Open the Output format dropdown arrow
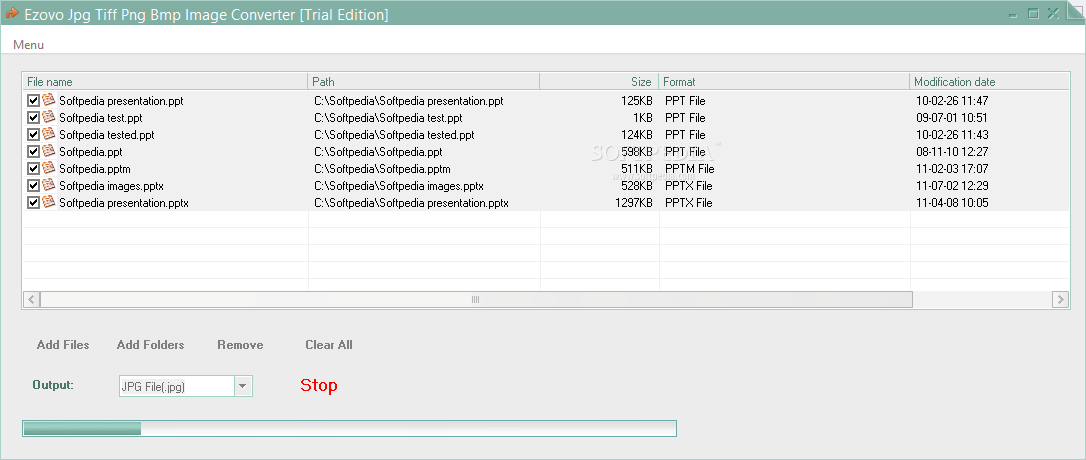 tap(243, 387)
